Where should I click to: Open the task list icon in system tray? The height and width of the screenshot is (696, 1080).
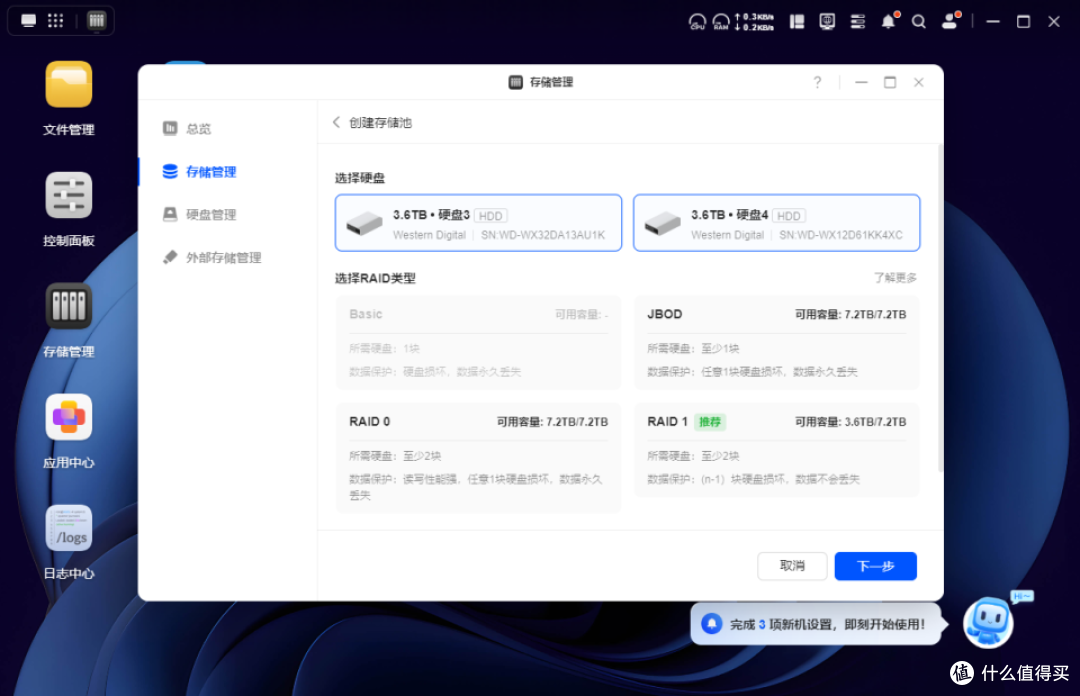point(858,22)
